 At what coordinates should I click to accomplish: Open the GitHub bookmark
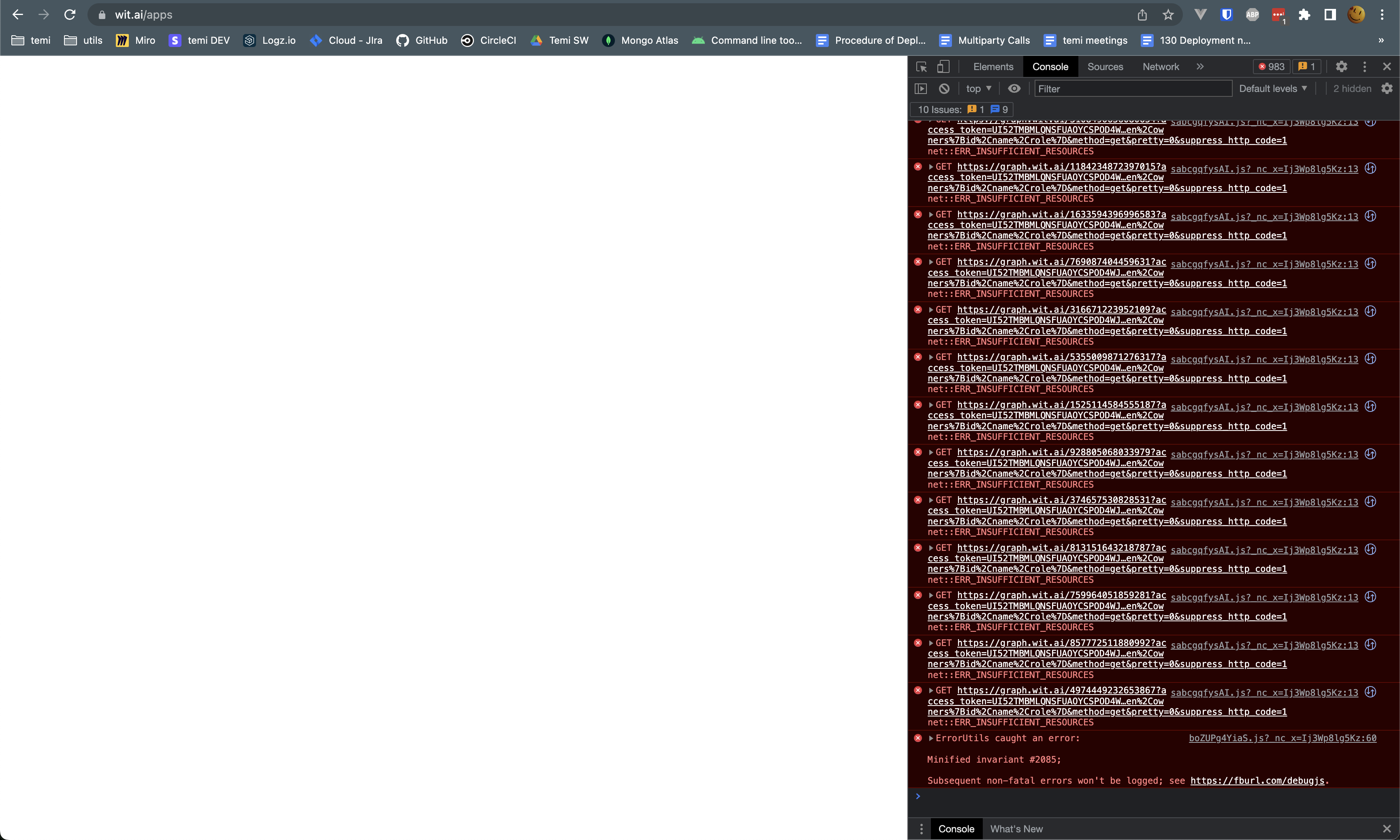[x=422, y=40]
